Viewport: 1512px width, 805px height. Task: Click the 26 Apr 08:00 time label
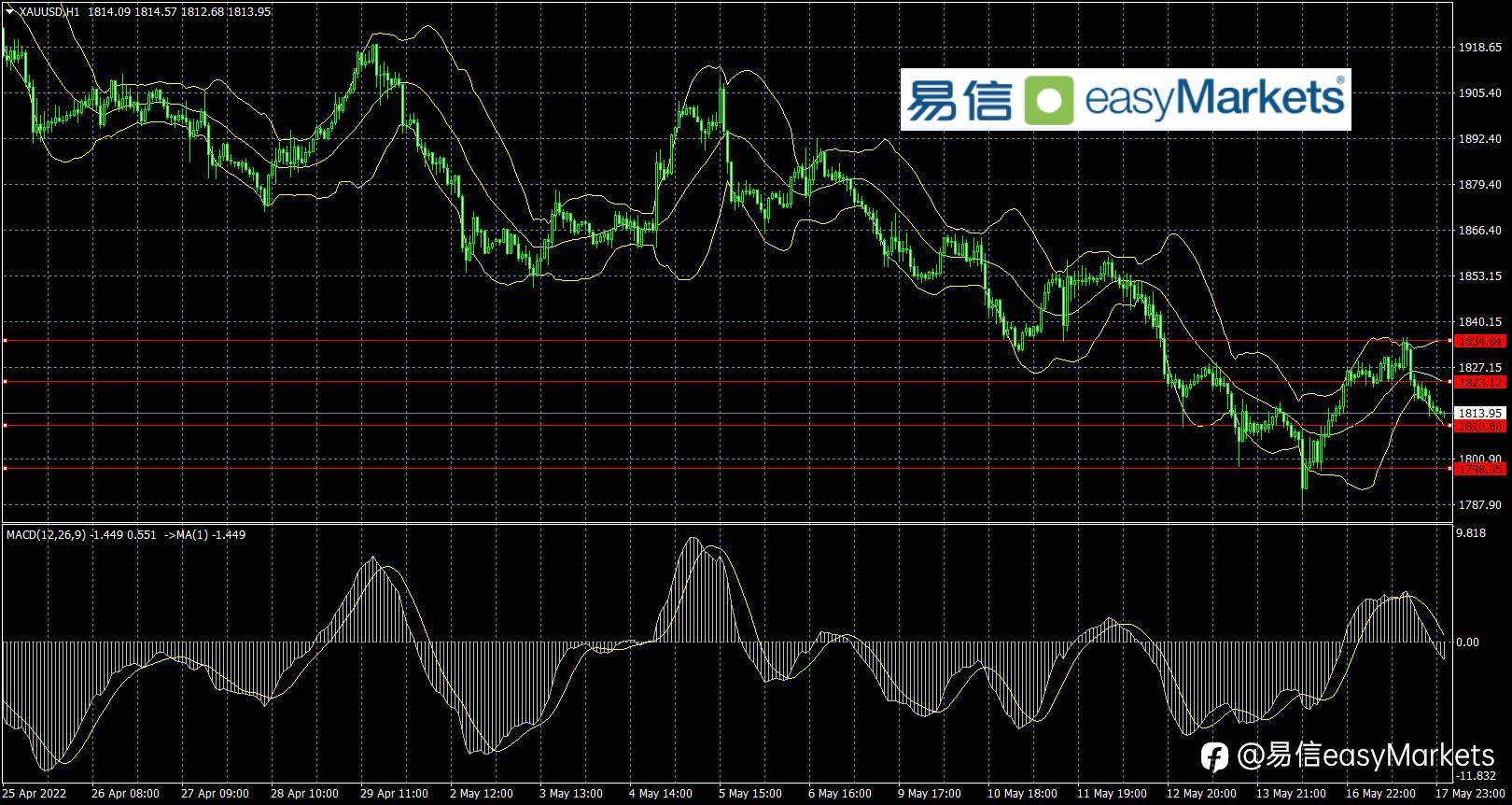[x=125, y=794]
